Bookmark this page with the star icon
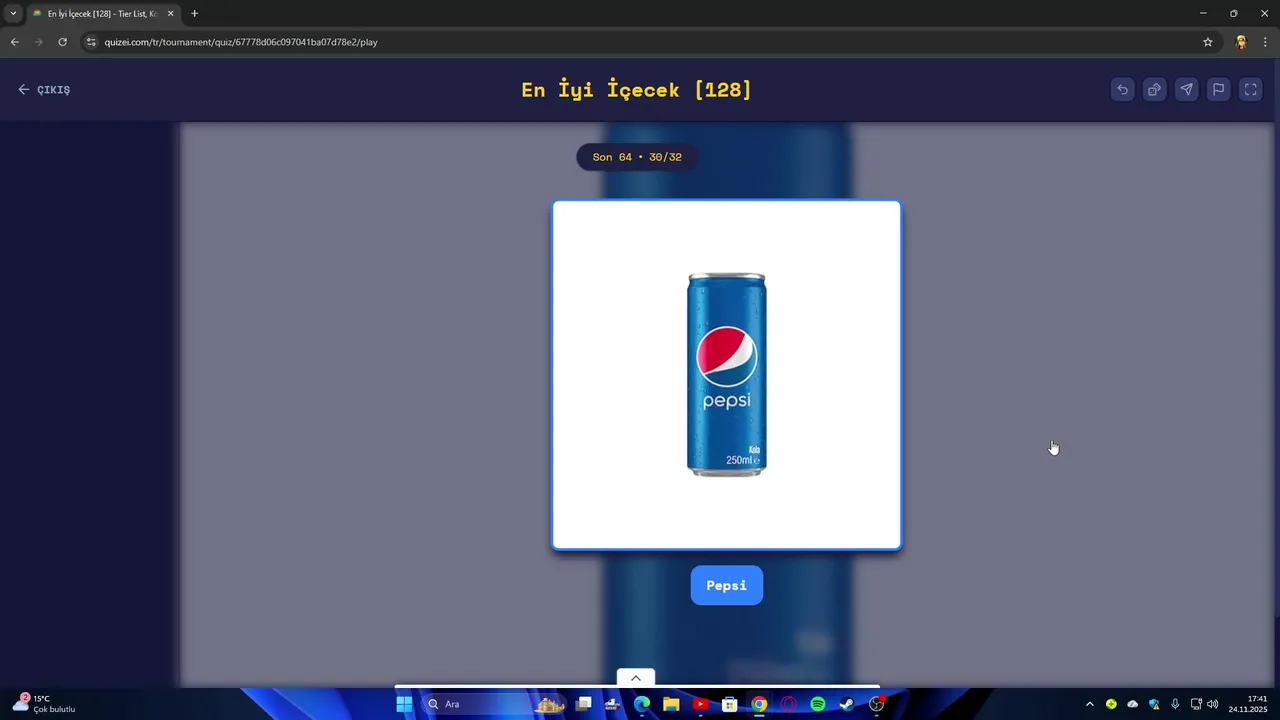Viewport: 1280px width, 720px height. click(1208, 42)
